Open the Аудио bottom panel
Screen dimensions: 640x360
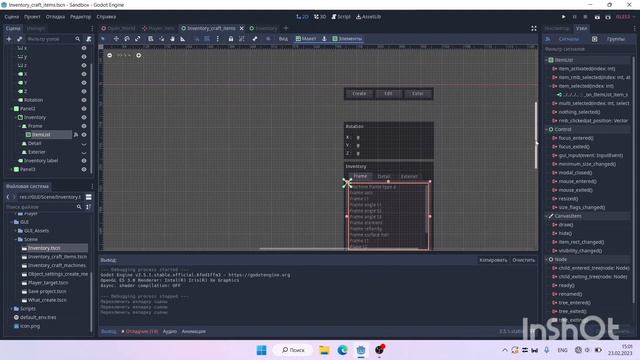(170, 331)
